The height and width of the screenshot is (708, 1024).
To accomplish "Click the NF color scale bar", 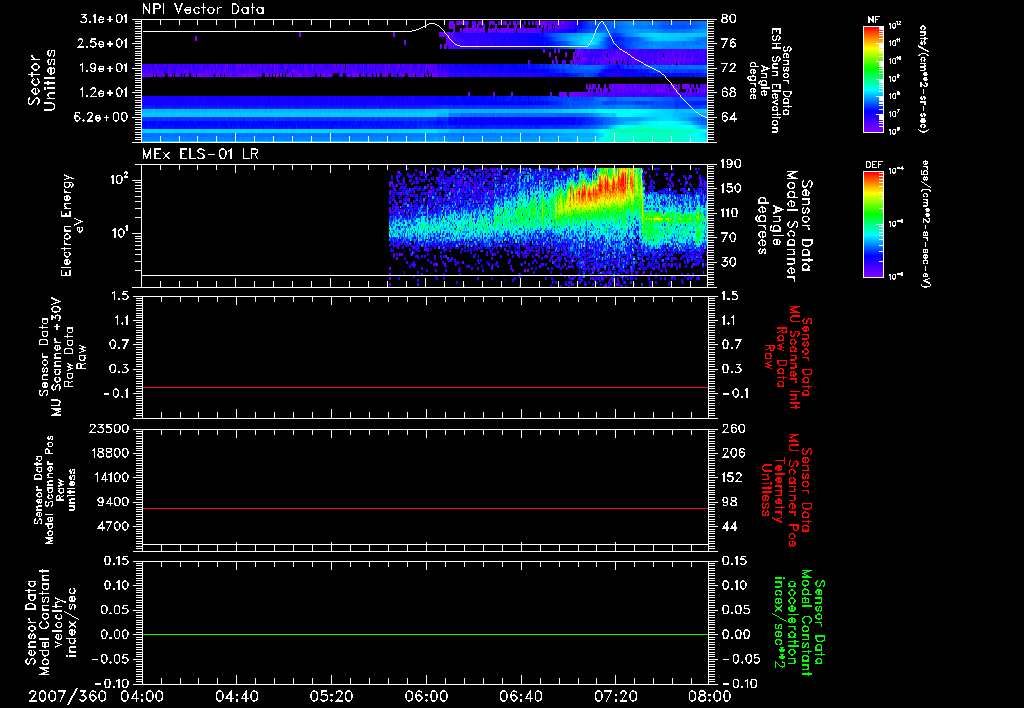I will pyautogui.click(x=872, y=79).
